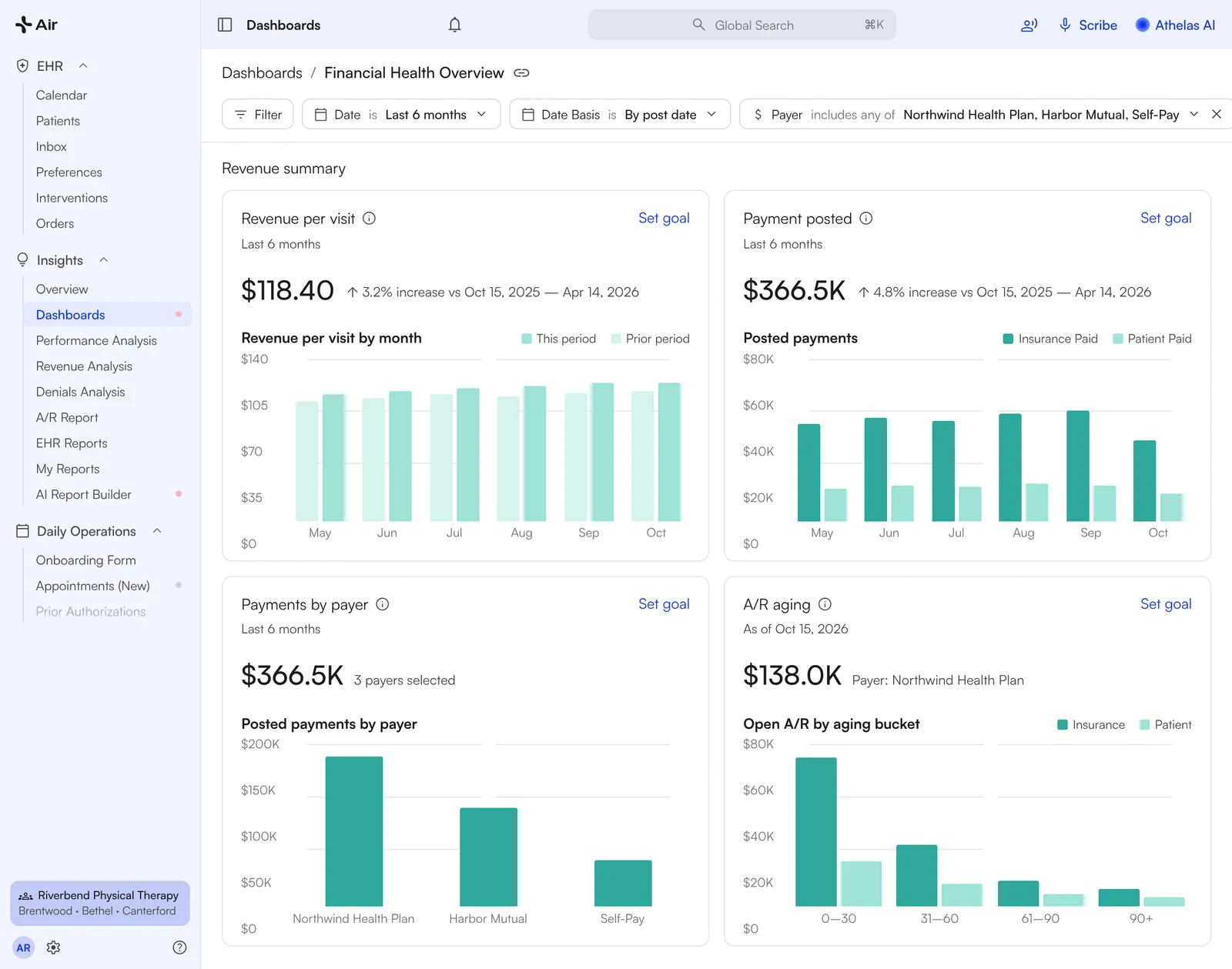
Task: Toggle Patient Paid legend entry
Action: pos(1152,339)
